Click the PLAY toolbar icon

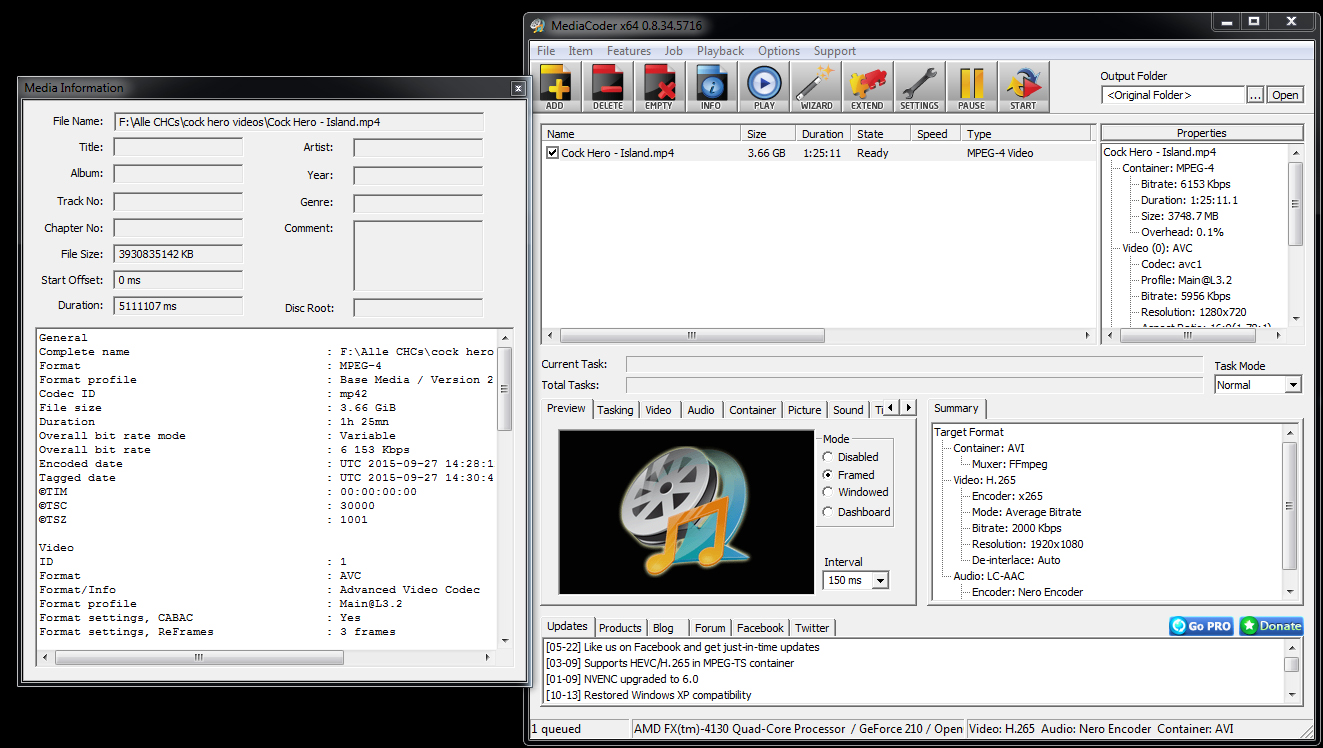(764, 87)
